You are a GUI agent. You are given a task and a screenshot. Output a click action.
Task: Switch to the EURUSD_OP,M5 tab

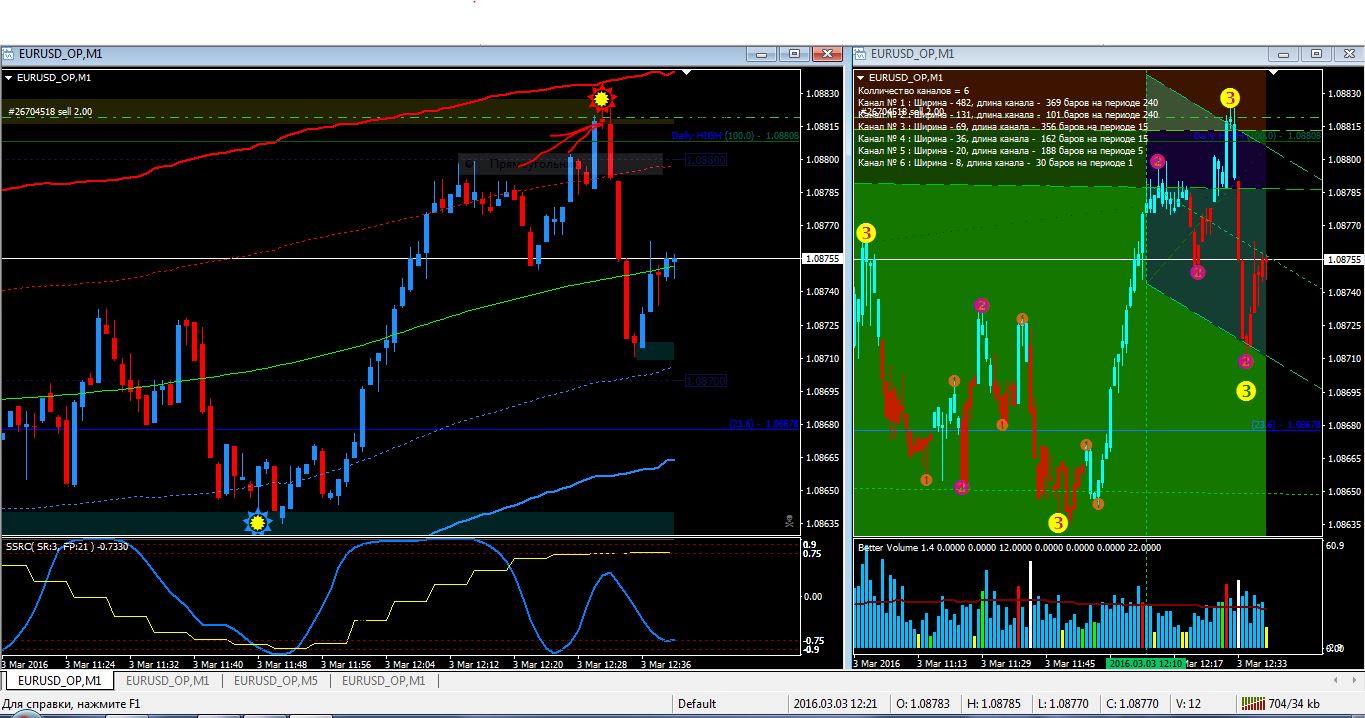(276, 680)
